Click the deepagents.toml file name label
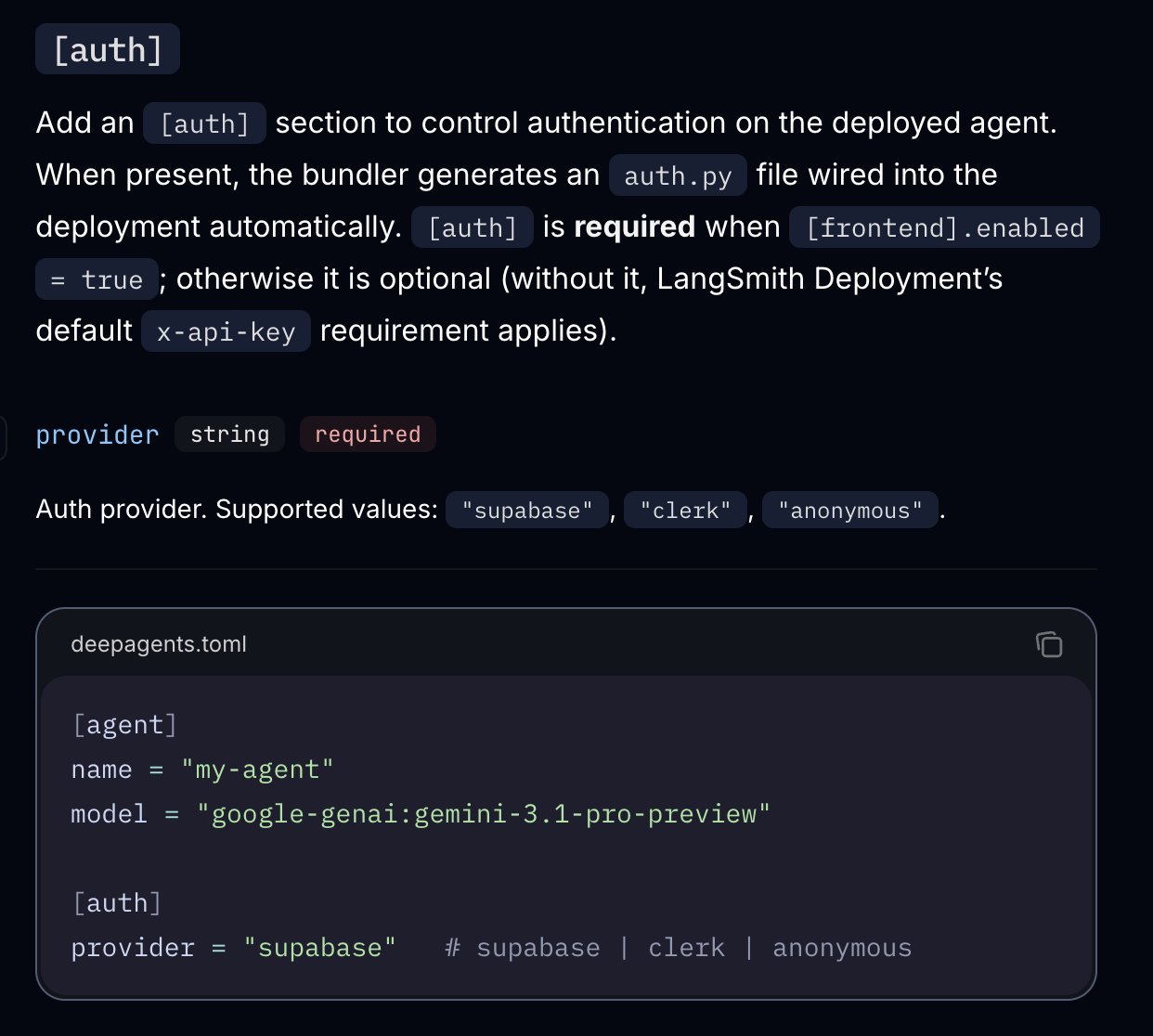 (x=159, y=644)
